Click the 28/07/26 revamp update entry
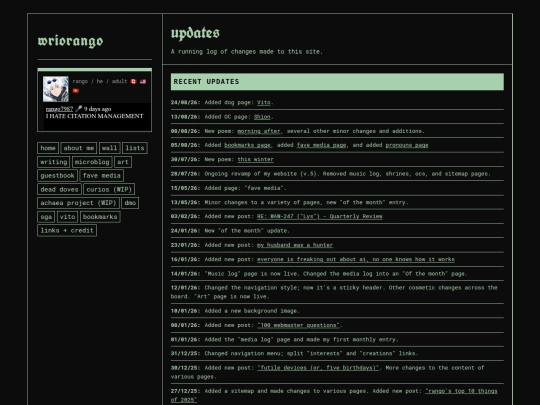Image resolution: width=540 pixels, height=405 pixels. (x=337, y=174)
